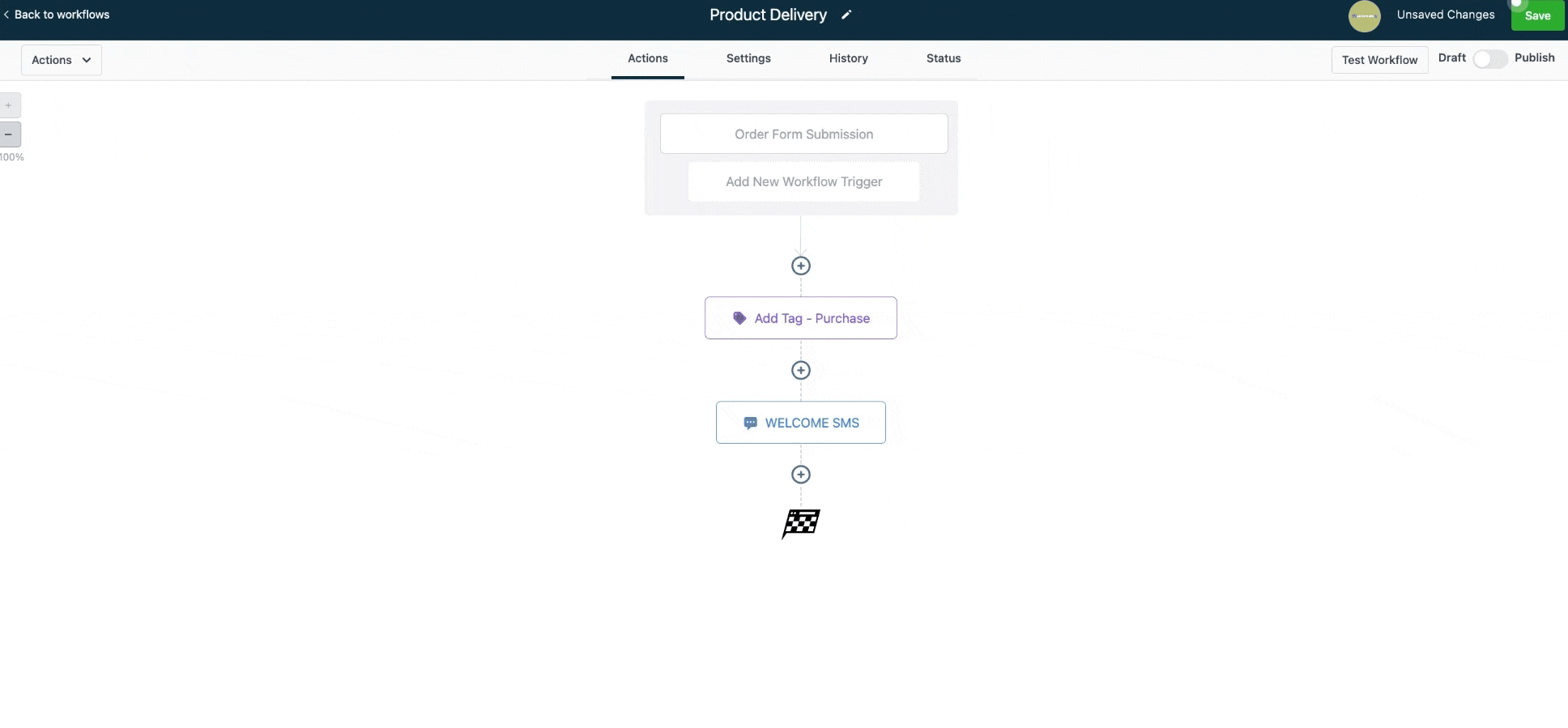1568x728 pixels.
Task: Open the History tab
Action: [x=848, y=58]
